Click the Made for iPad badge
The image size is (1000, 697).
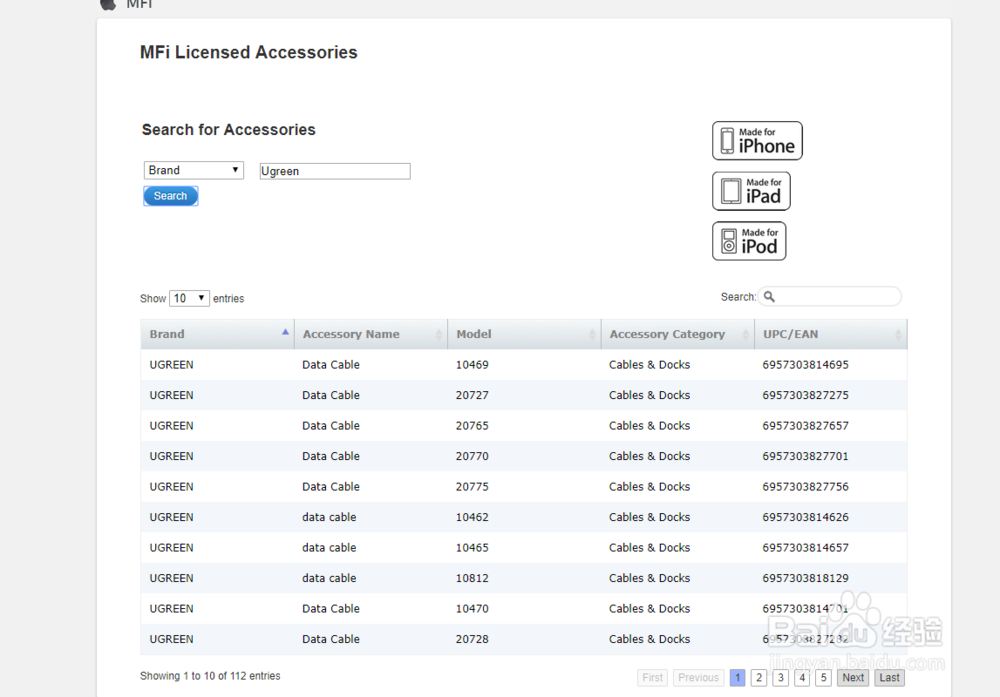tap(751, 191)
